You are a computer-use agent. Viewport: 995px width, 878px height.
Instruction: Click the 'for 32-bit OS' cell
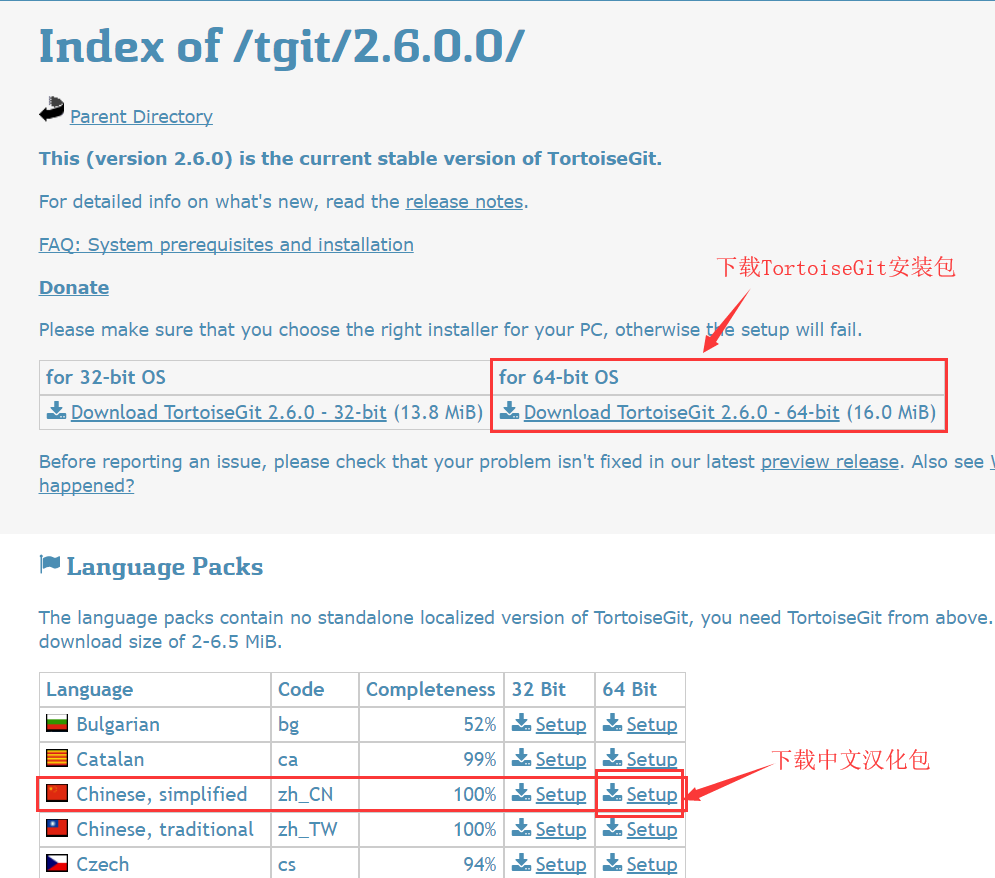pyautogui.click(x=265, y=378)
